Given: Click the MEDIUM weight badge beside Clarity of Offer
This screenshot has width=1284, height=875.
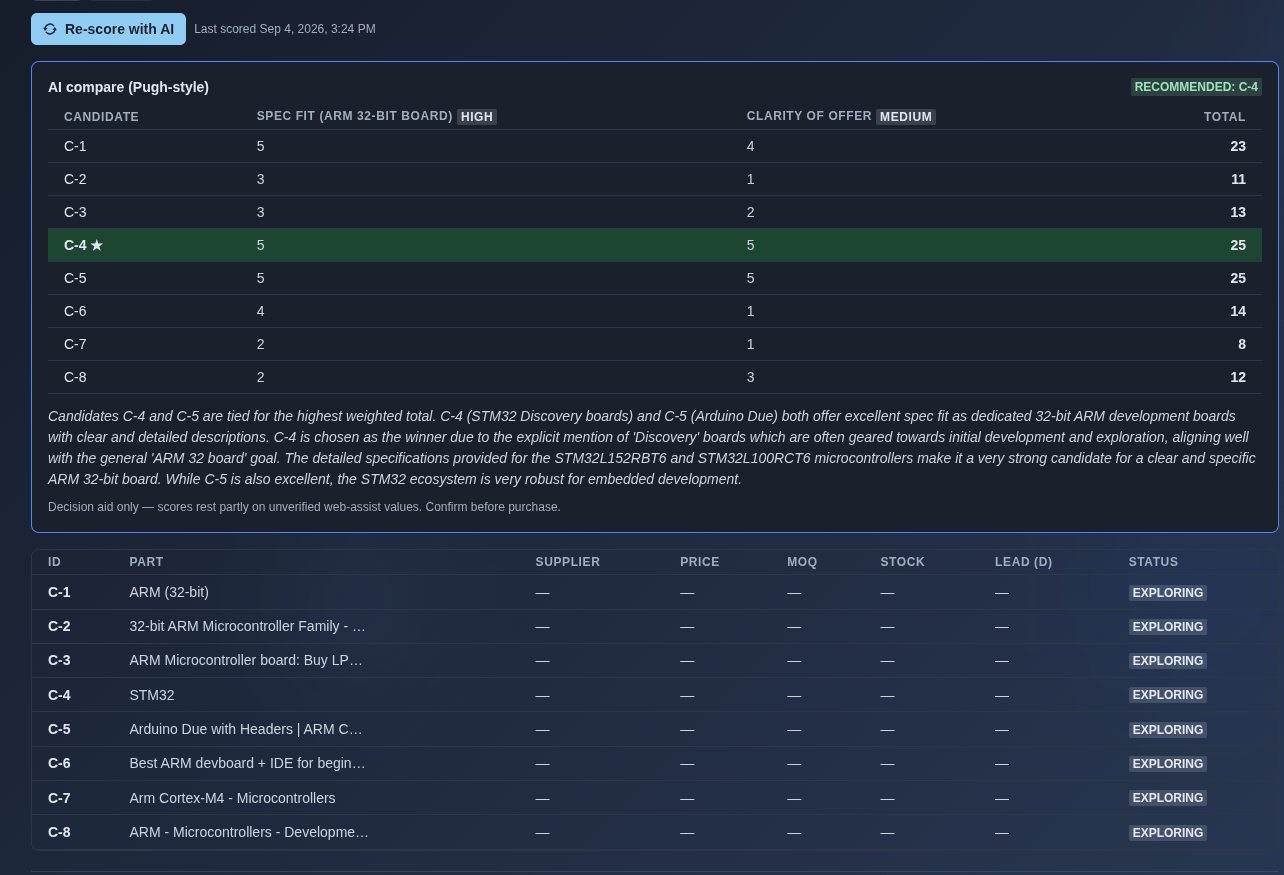Looking at the screenshot, I should click(906, 117).
